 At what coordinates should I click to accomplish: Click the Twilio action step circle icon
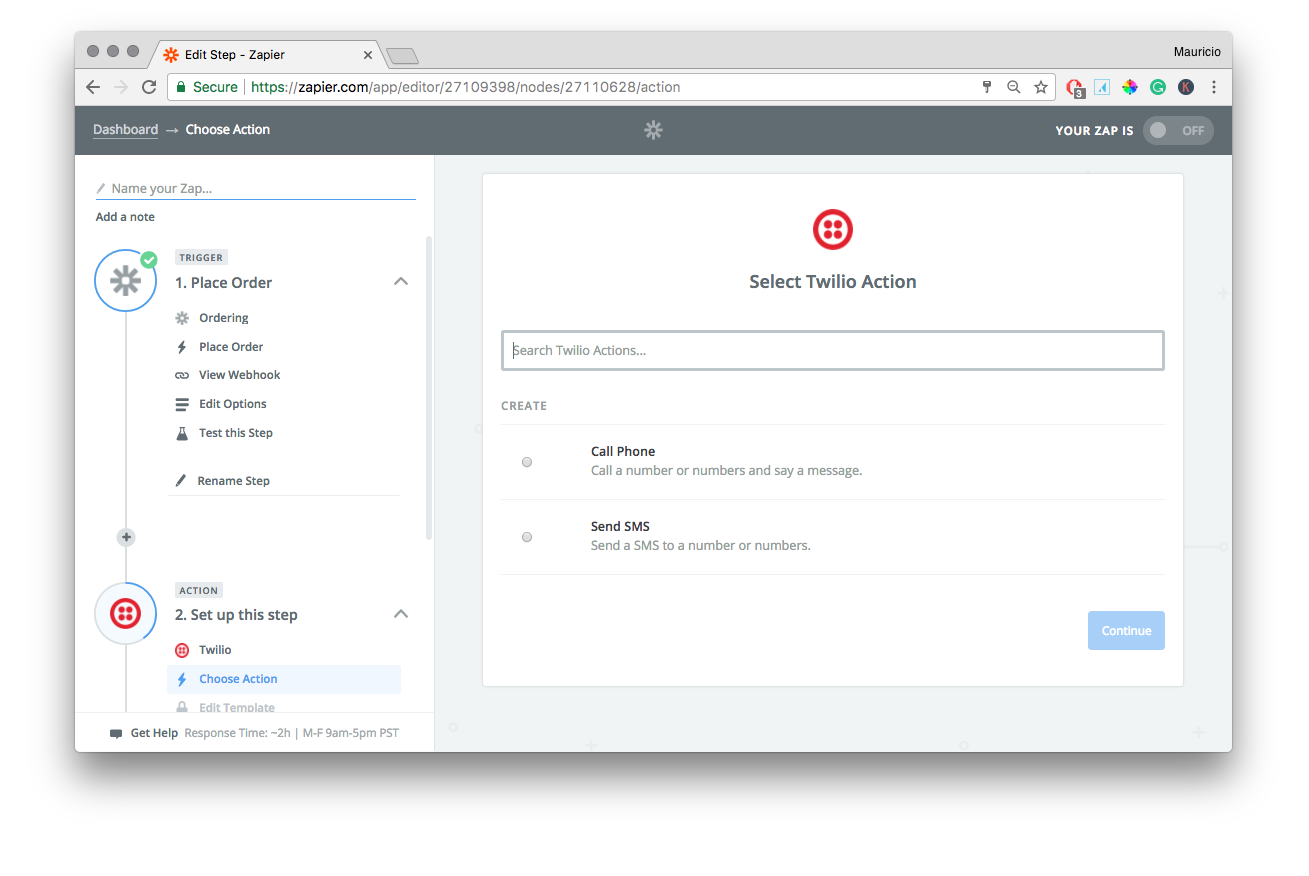tap(126, 613)
